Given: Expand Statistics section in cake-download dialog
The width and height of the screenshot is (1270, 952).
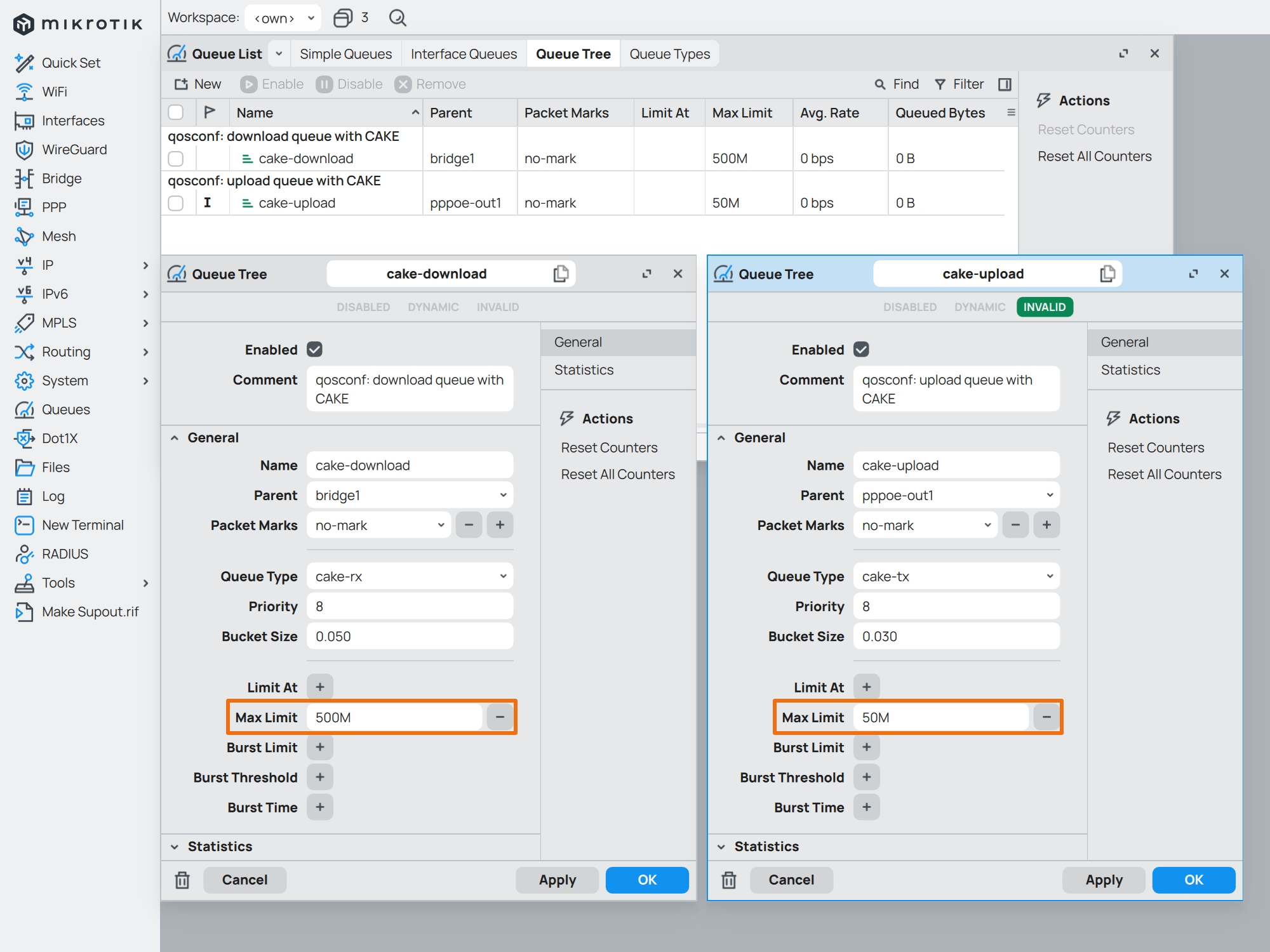Looking at the screenshot, I should click(x=219, y=846).
